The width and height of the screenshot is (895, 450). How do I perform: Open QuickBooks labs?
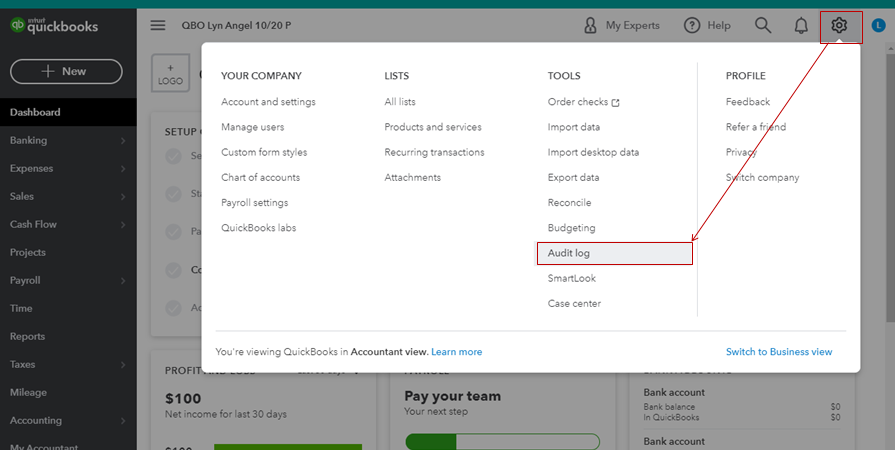259,227
